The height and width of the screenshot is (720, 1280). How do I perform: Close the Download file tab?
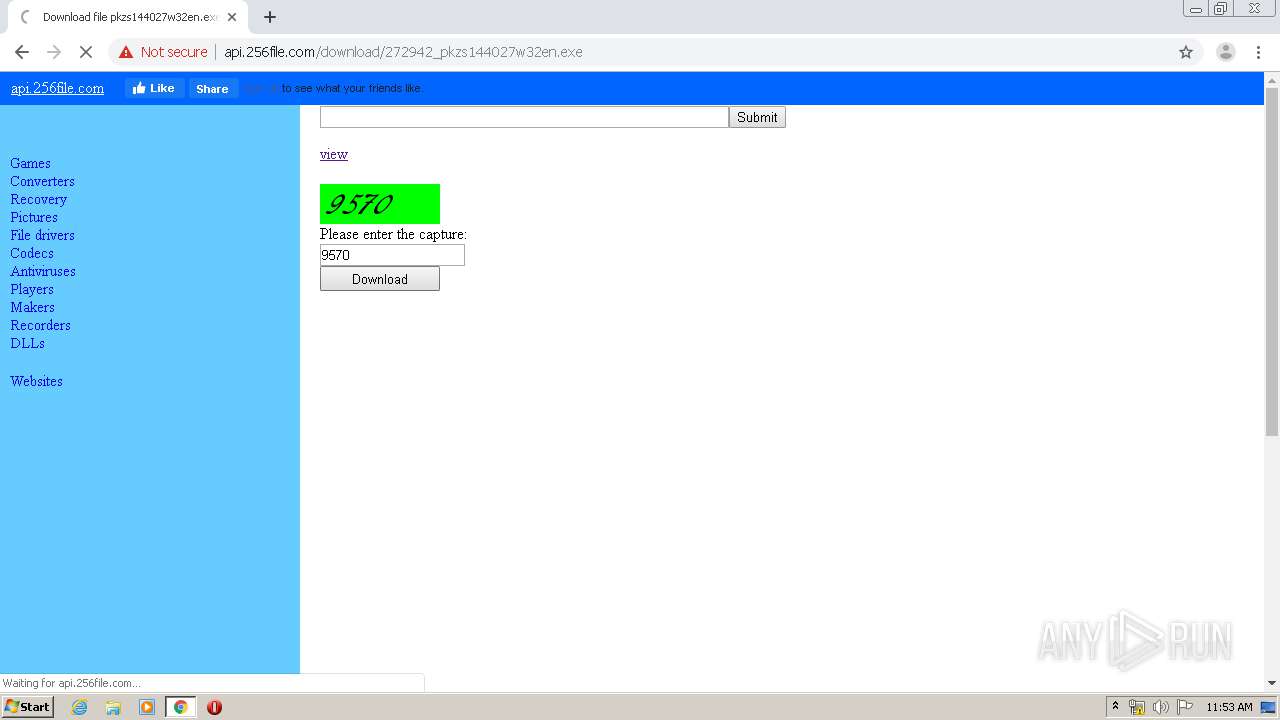click(x=232, y=17)
